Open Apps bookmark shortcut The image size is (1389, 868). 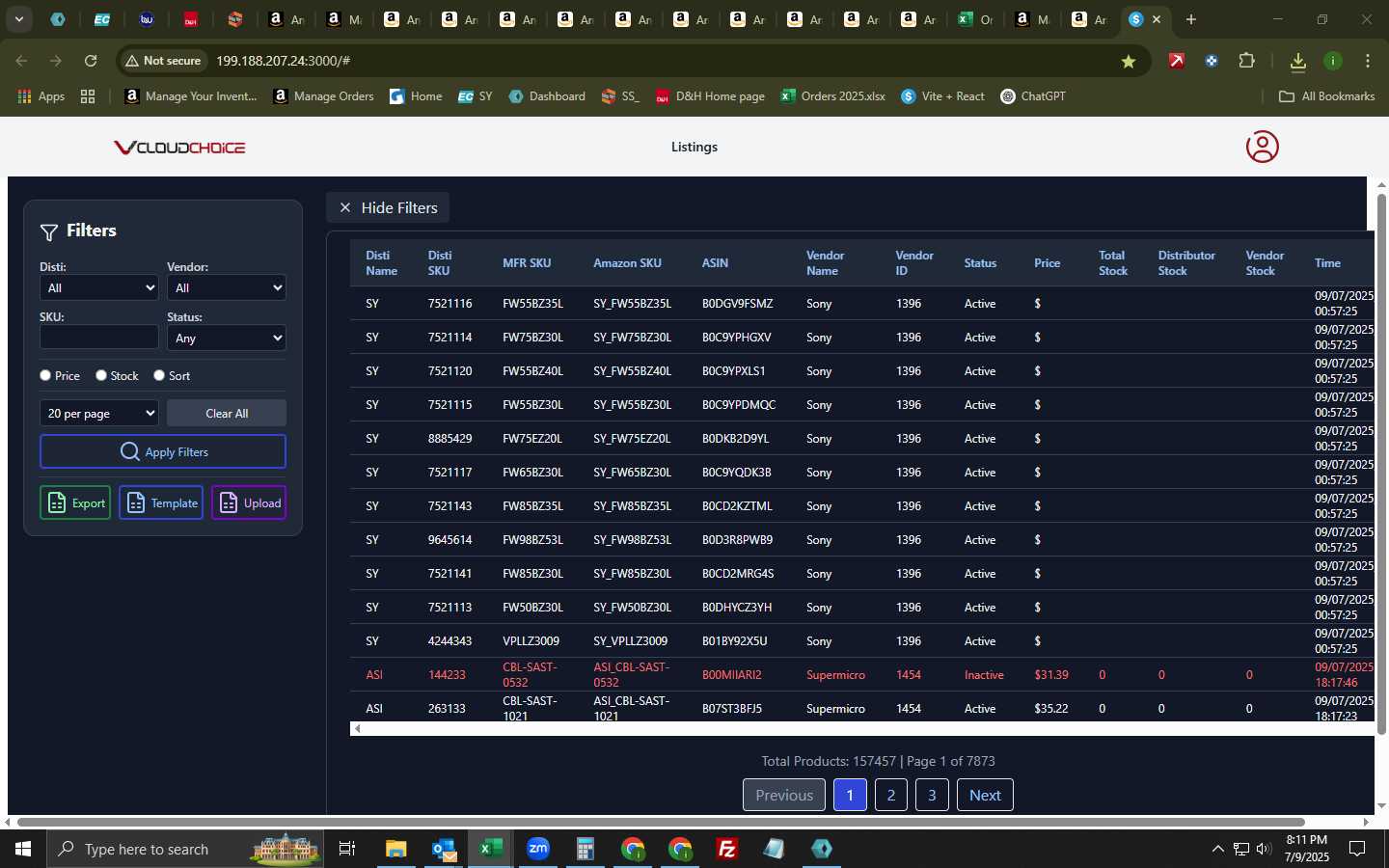(x=41, y=96)
